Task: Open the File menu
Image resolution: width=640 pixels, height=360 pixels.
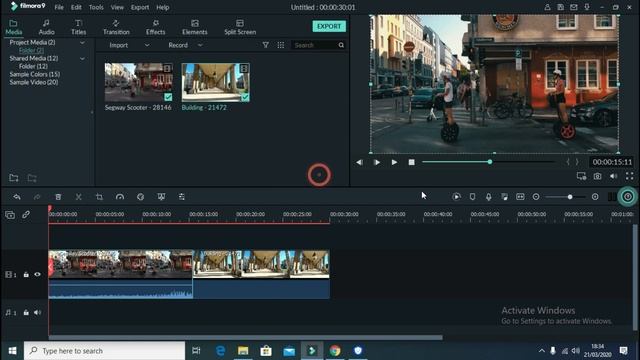Action: (x=59, y=7)
